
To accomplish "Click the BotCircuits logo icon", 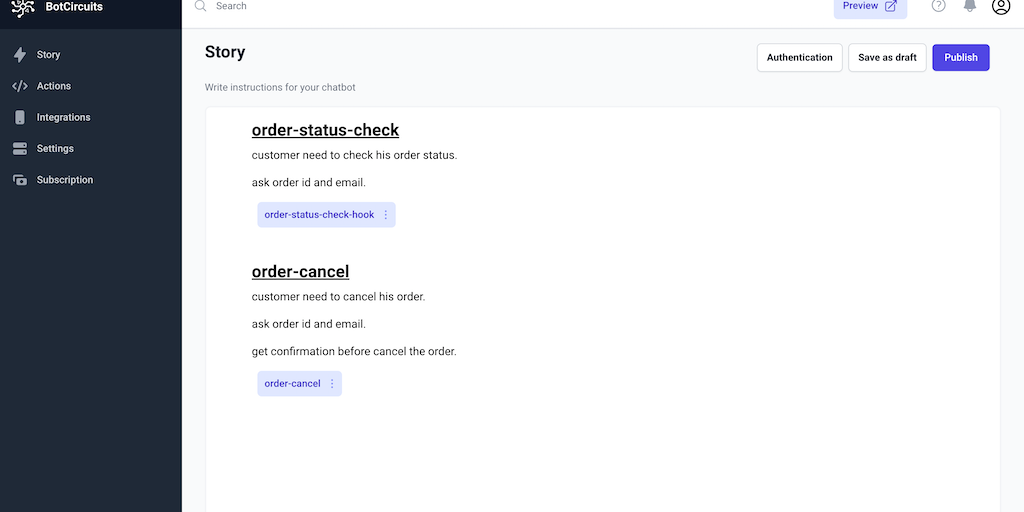I will coord(23,7).
